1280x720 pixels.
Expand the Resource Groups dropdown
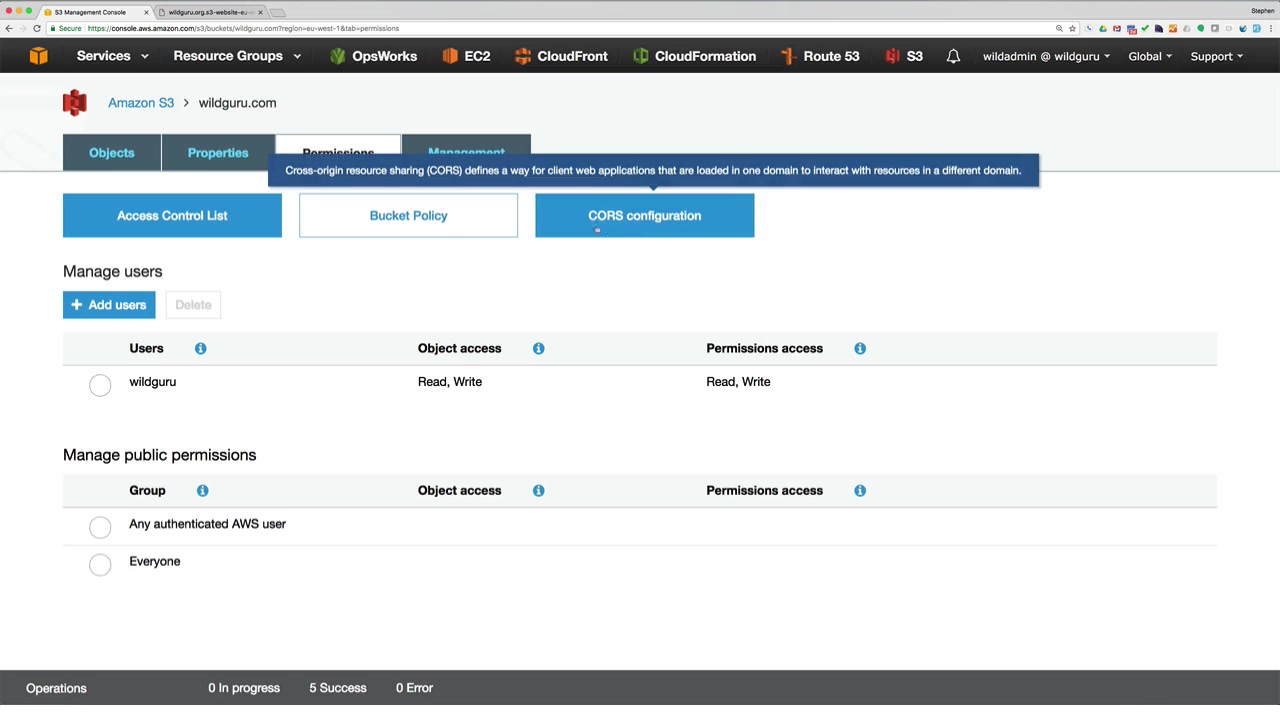click(x=237, y=56)
